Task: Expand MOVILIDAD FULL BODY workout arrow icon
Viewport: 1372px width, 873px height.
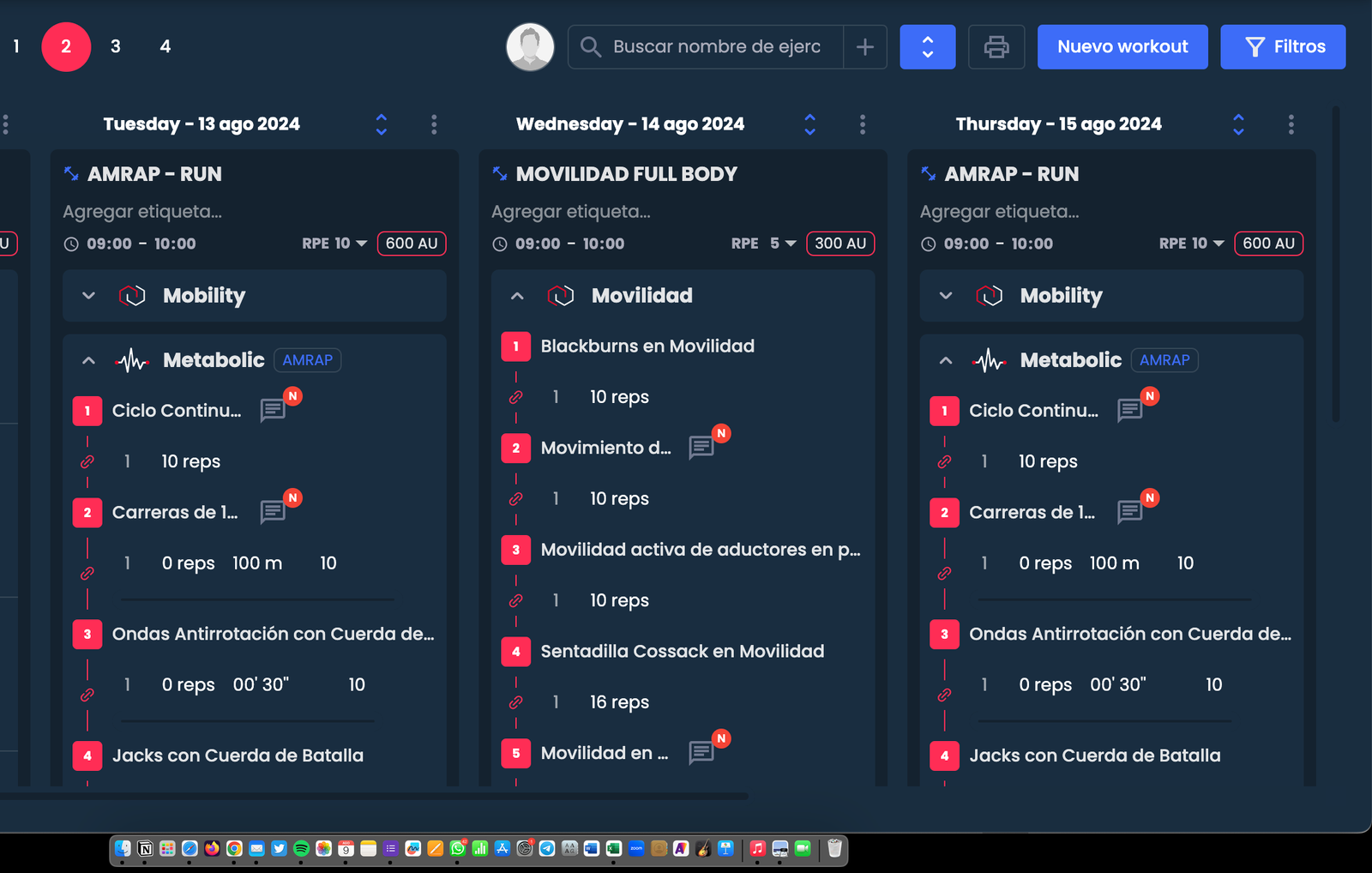Action: click(500, 173)
